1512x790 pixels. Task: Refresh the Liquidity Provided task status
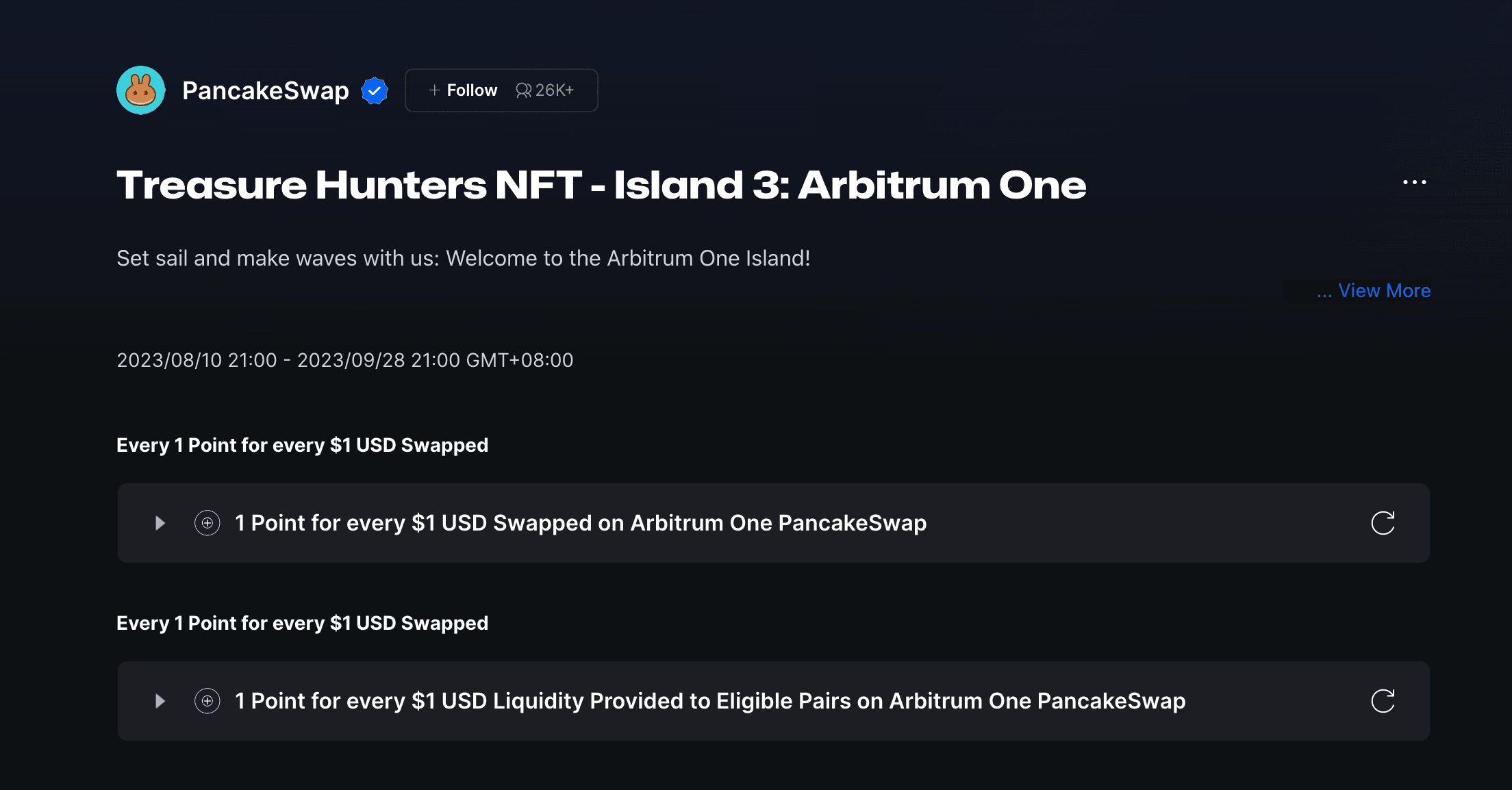coord(1383,701)
